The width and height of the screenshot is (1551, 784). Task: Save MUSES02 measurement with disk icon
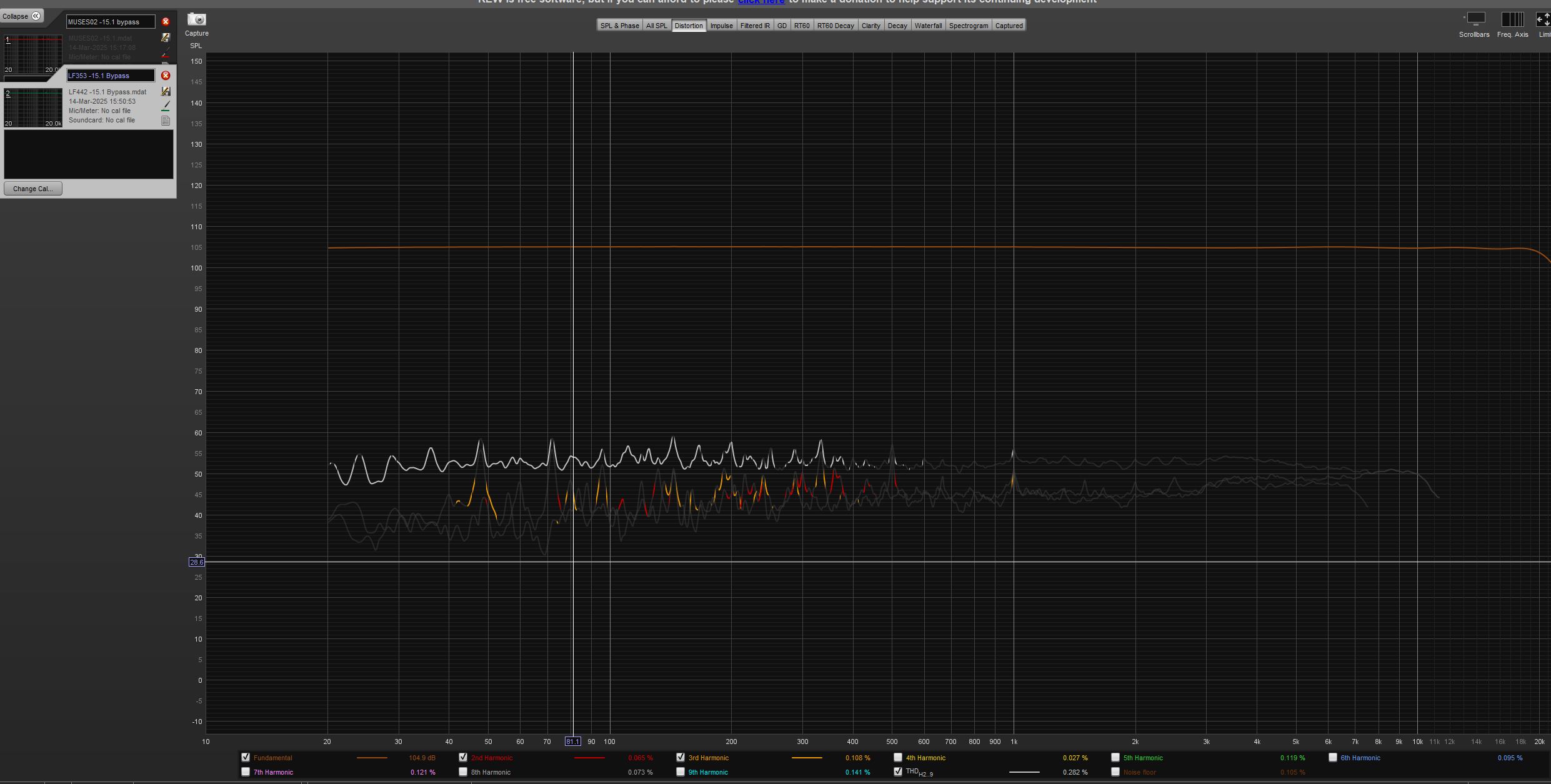tap(166, 38)
